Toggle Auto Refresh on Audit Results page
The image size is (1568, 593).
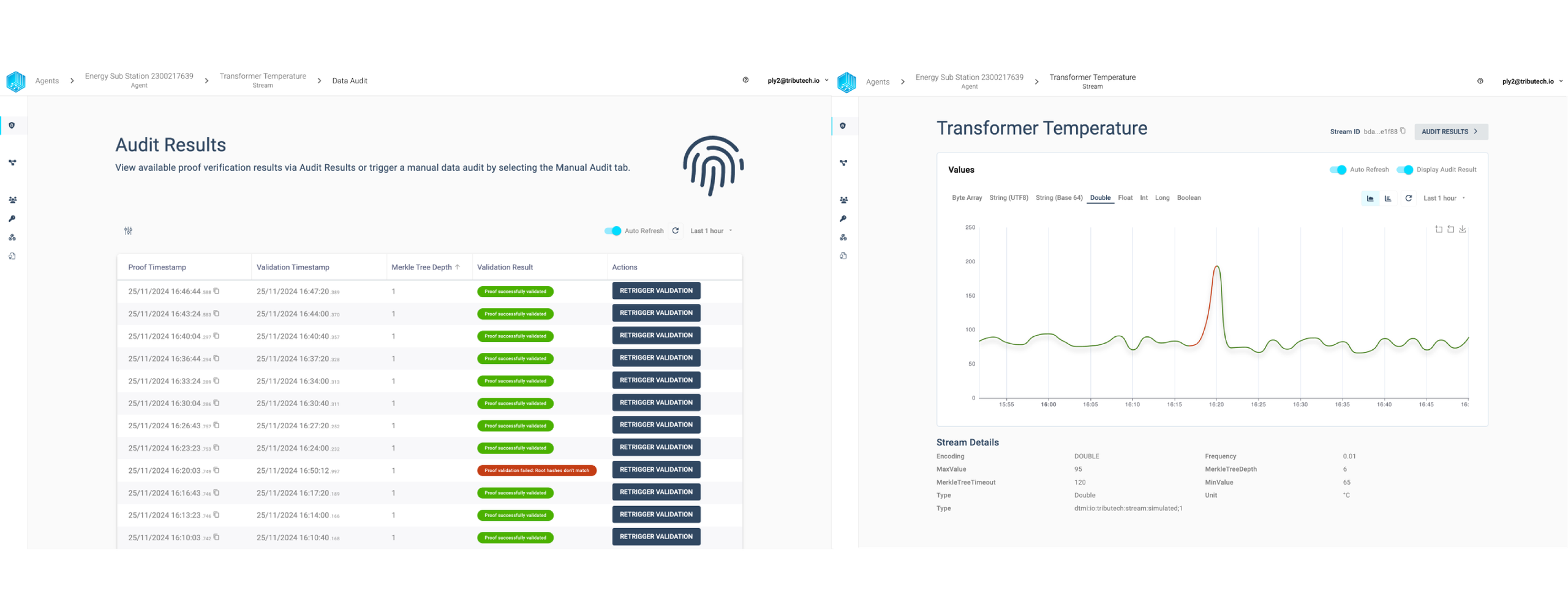[x=612, y=231]
